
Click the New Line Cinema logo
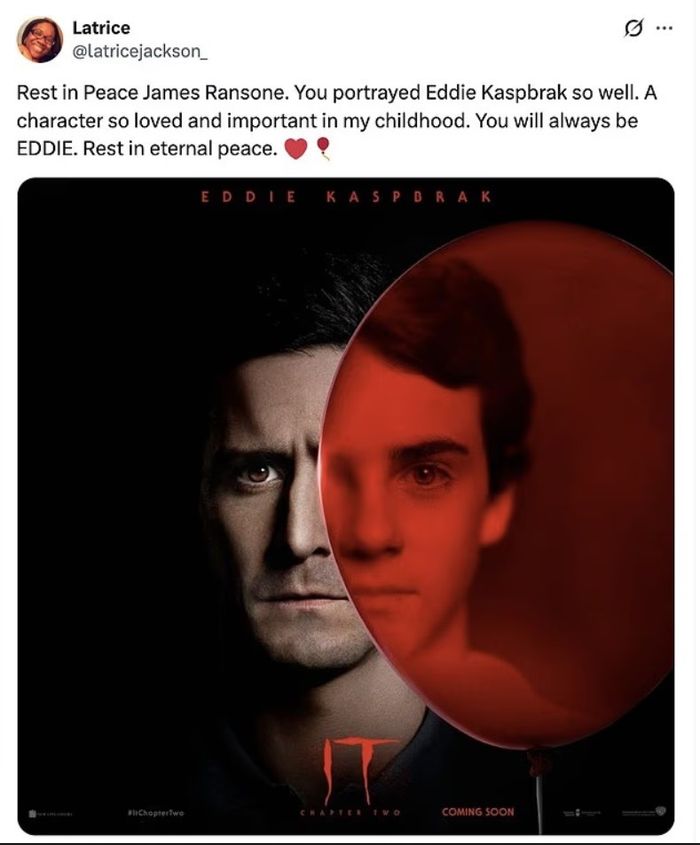click(x=54, y=813)
